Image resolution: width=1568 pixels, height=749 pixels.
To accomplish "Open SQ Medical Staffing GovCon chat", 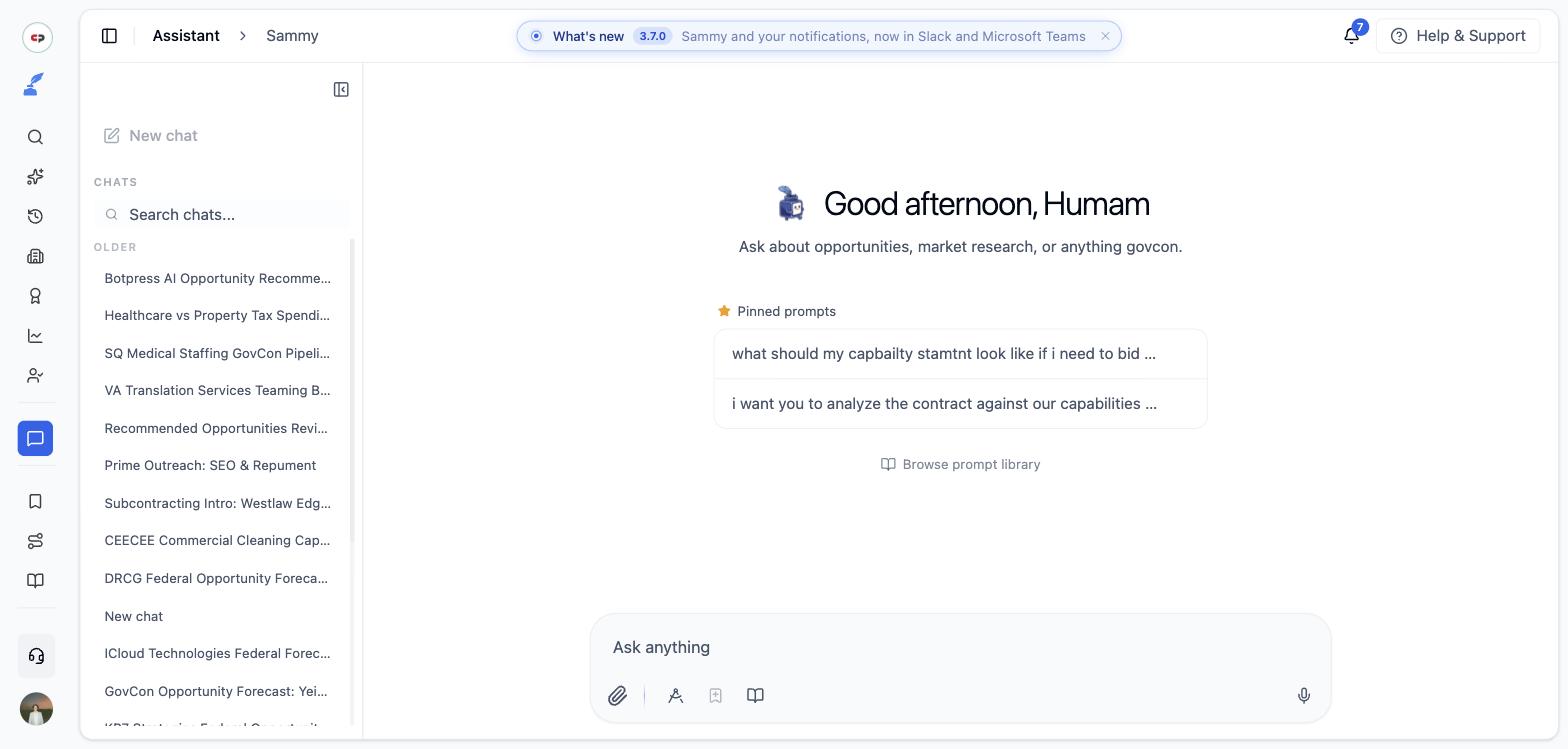I will click(x=217, y=353).
